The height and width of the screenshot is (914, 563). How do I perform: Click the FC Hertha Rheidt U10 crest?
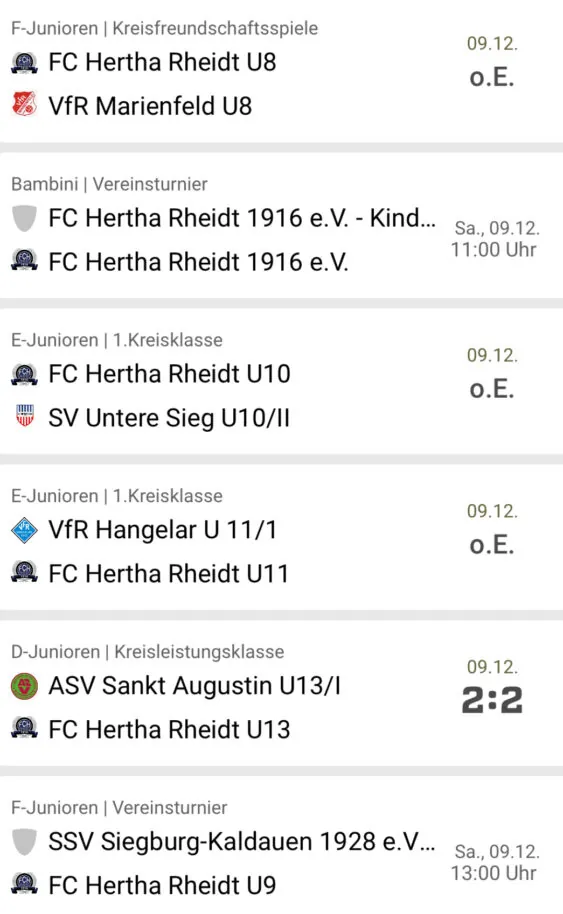point(24,374)
